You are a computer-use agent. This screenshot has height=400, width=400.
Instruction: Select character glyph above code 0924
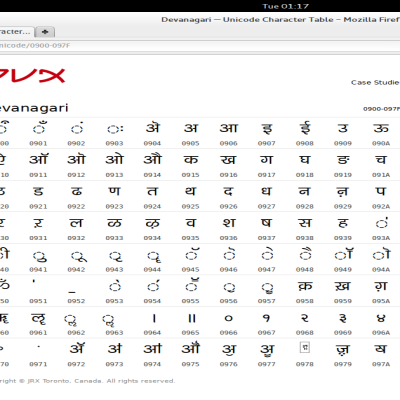[152, 191]
